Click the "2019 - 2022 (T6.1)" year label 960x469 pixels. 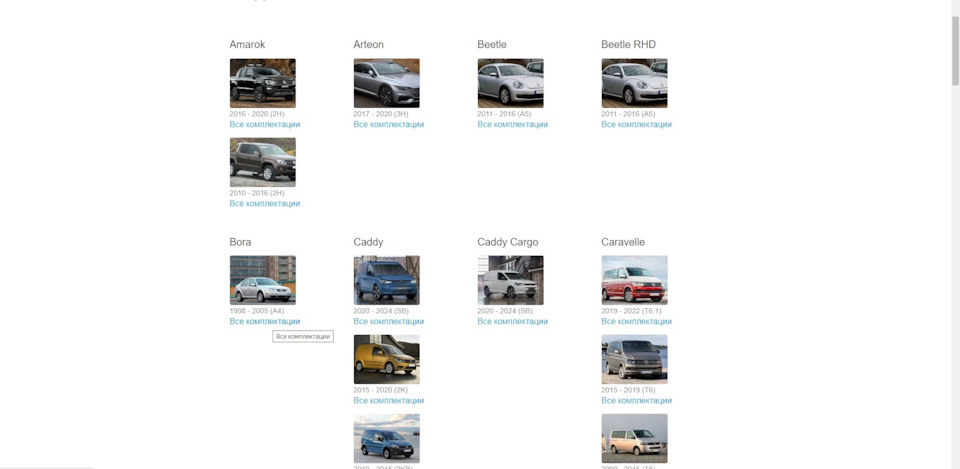[631, 311]
